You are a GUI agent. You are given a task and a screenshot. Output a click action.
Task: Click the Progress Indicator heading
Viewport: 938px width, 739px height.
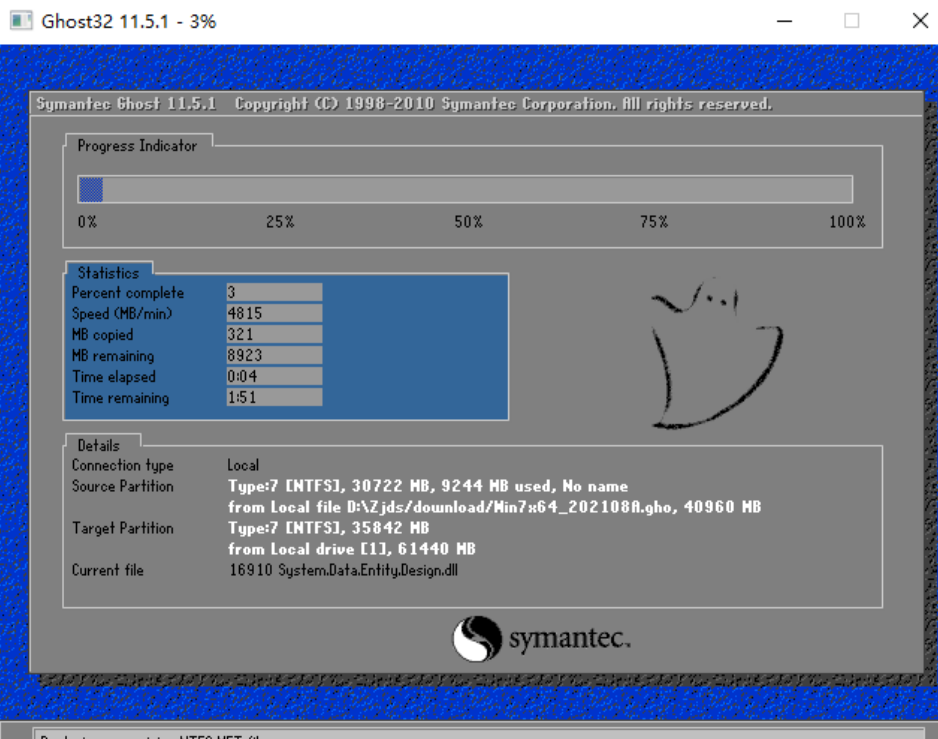tap(137, 146)
